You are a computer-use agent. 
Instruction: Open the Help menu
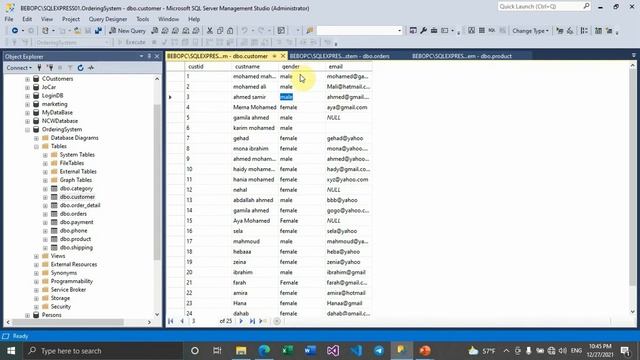pyautogui.click(x=194, y=19)
